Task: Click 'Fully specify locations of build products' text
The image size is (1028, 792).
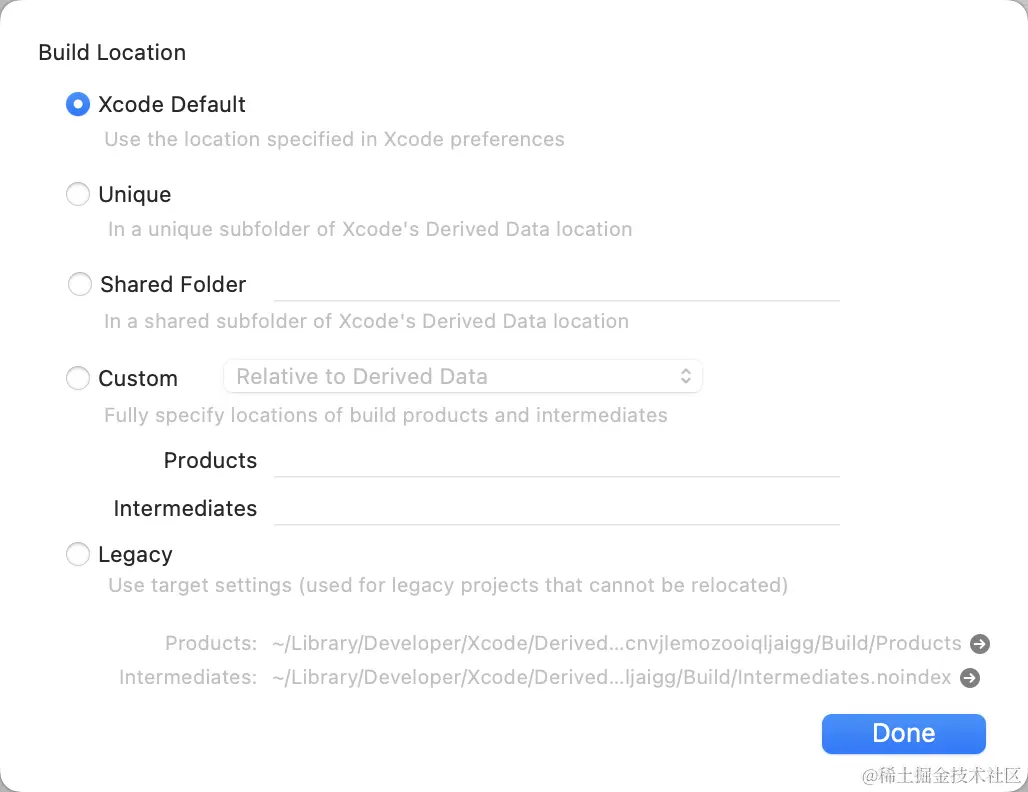Action: coord(385,414)
